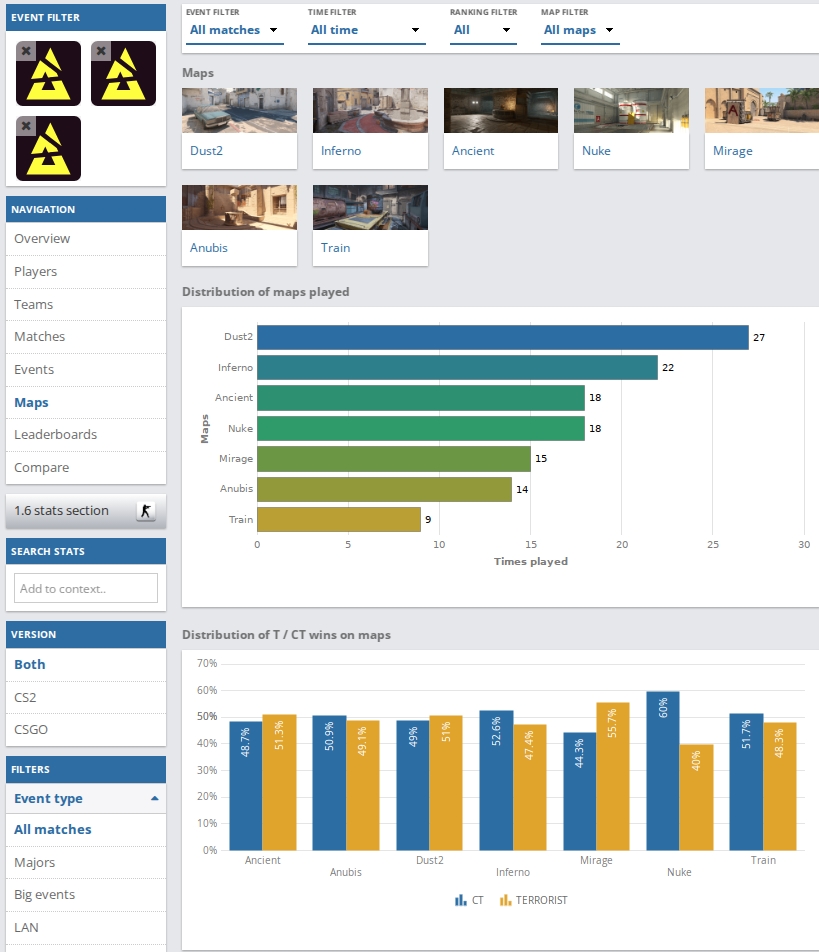This screenshot has width=819, height=952.
Task: Open Leaderboards from the navigation
Action: tap(86, 435)
